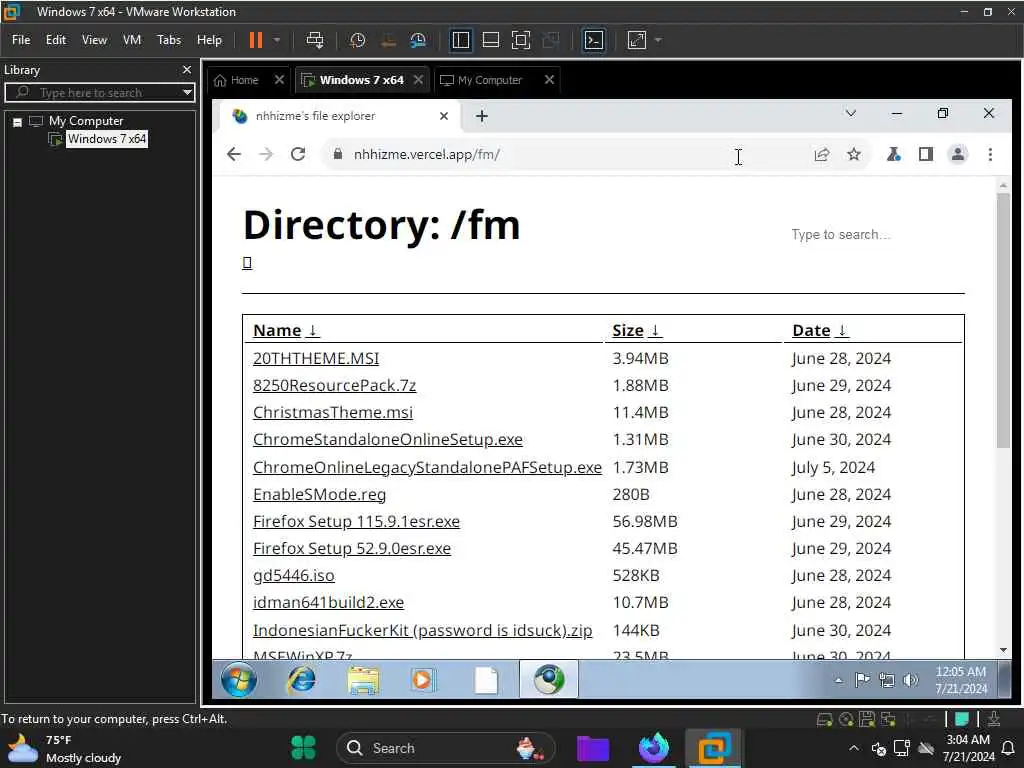Open Windows Explorer folder on guest taskbar
Screen dimensions: 1024x768
click(x=363, y=680)
